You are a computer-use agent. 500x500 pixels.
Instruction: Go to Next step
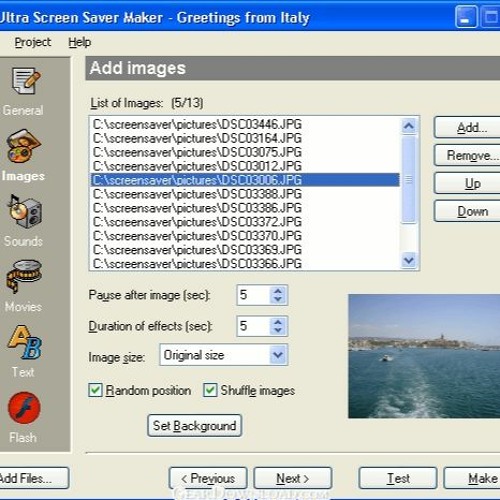click(293, 478)
